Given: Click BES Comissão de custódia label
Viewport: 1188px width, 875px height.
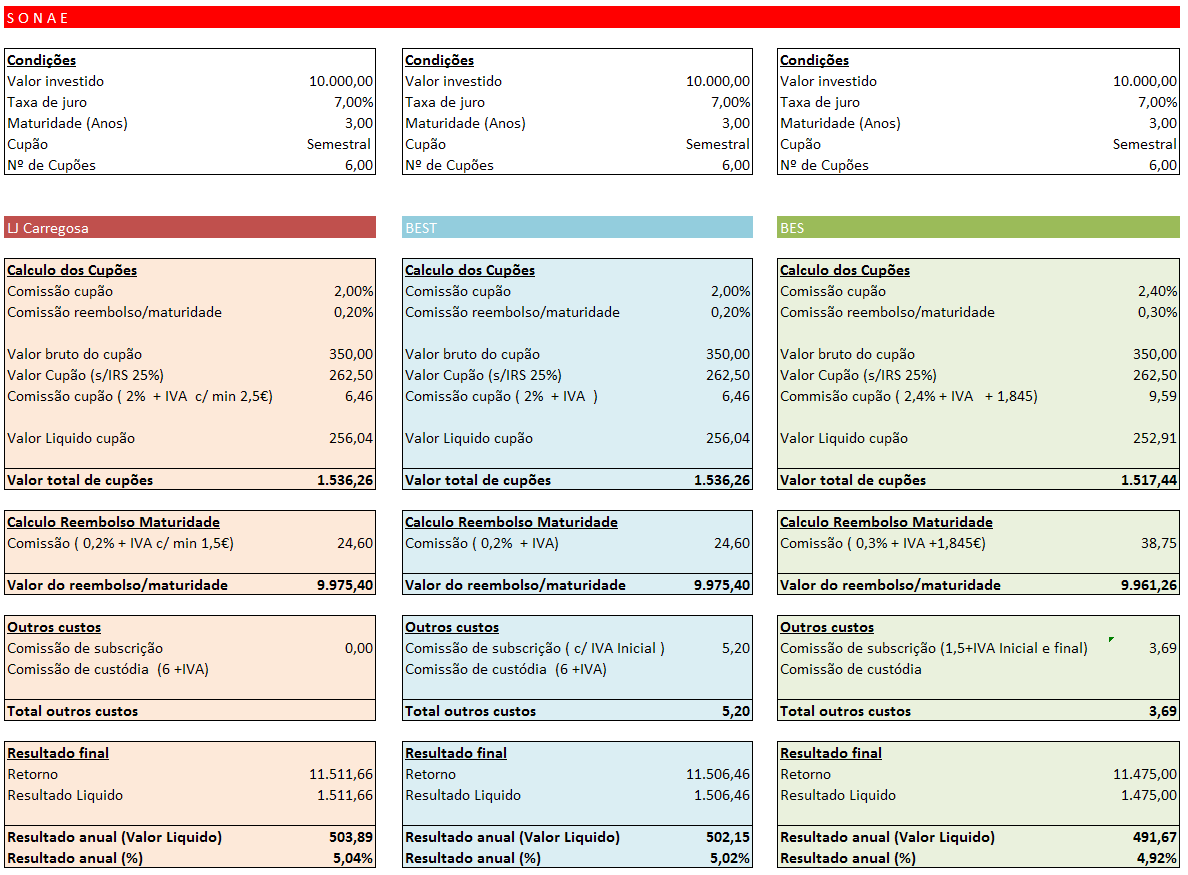Looking at the screenshot, I should click(x=851, y=669).
